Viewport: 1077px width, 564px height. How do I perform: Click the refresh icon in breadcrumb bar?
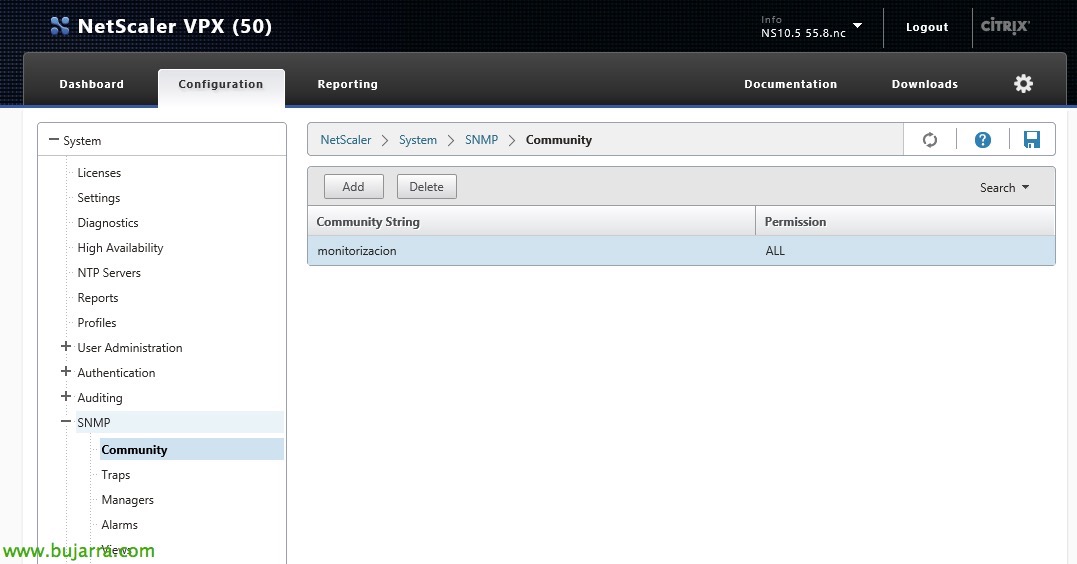(929, 140)
